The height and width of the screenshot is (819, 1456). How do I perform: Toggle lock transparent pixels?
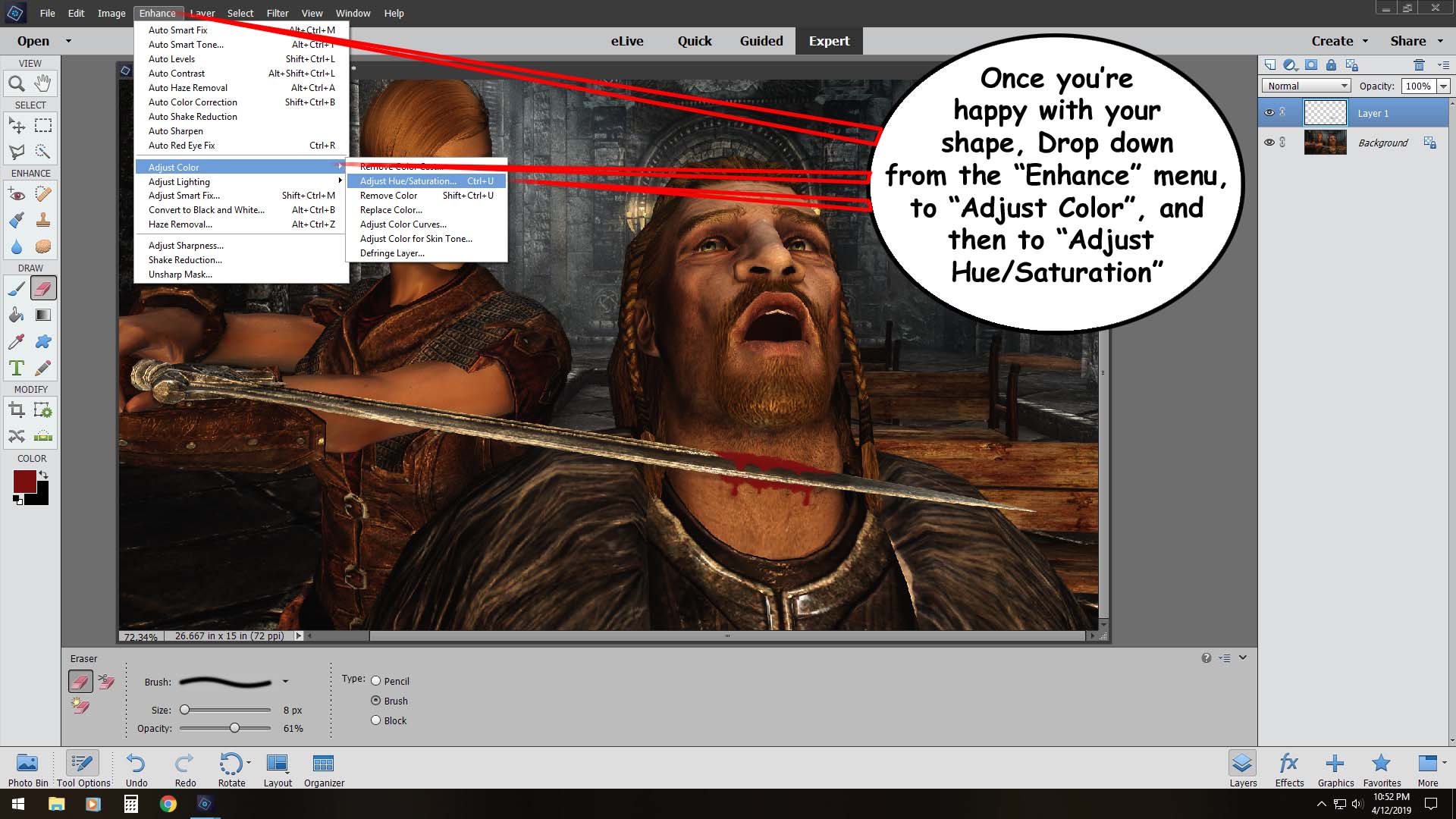click(x=1352, y=64)
